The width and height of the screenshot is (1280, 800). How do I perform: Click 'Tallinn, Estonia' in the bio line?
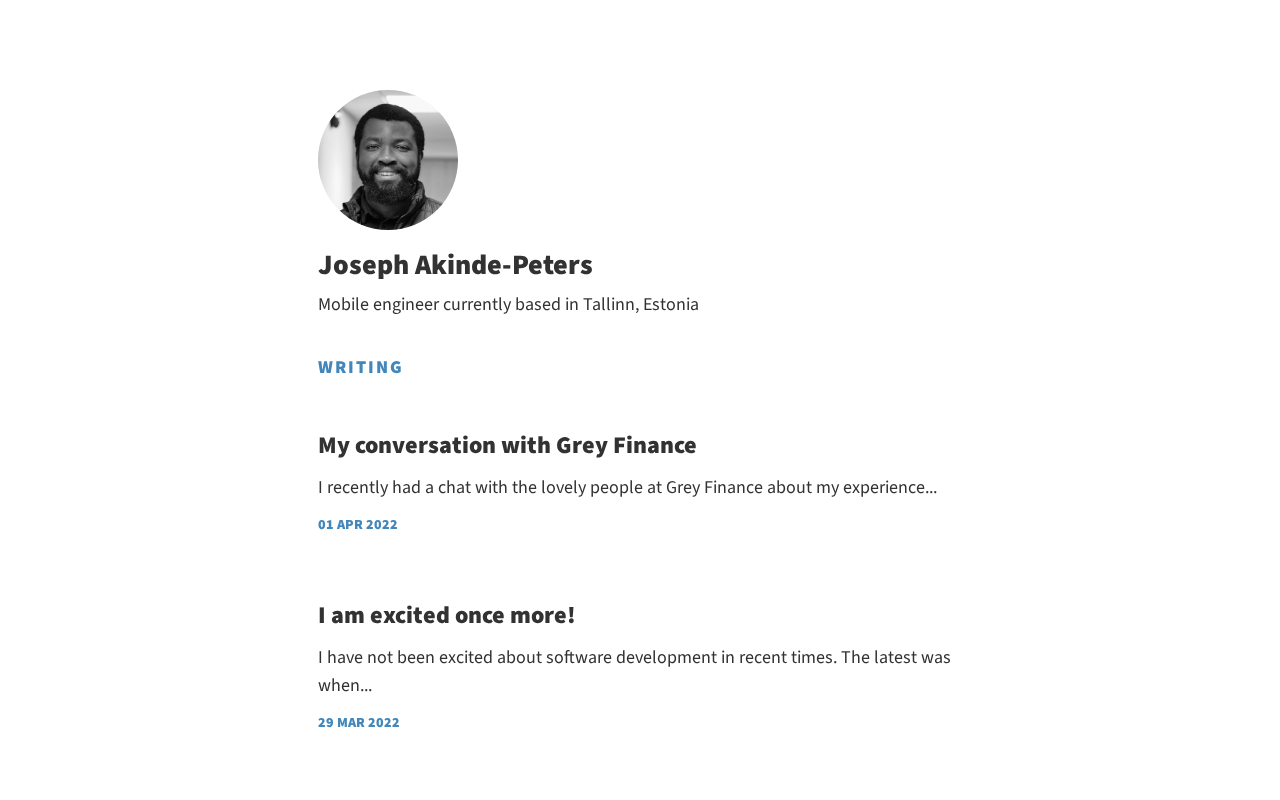[x=640, y=304]
